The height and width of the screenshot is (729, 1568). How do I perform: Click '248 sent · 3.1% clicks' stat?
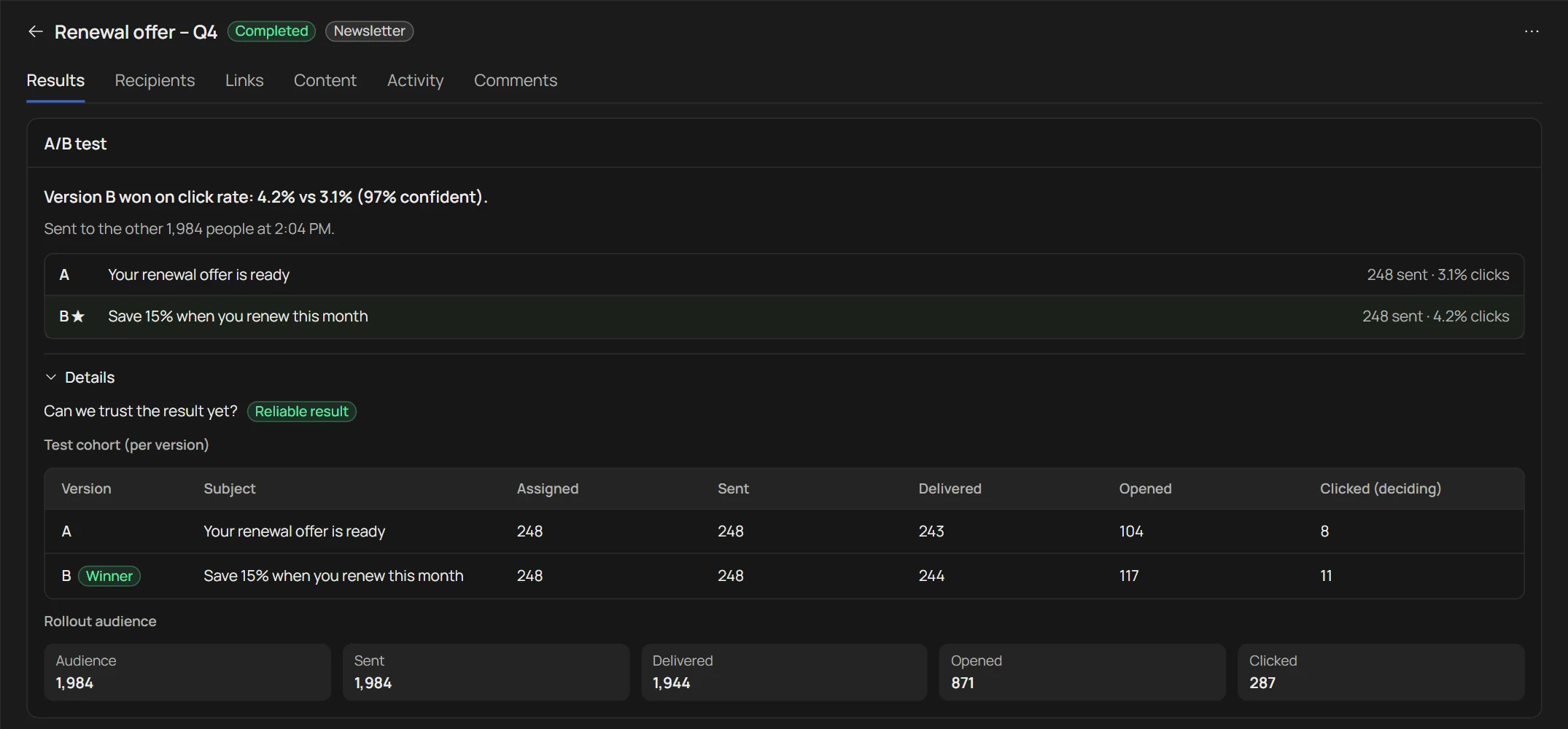(1437, 275)
